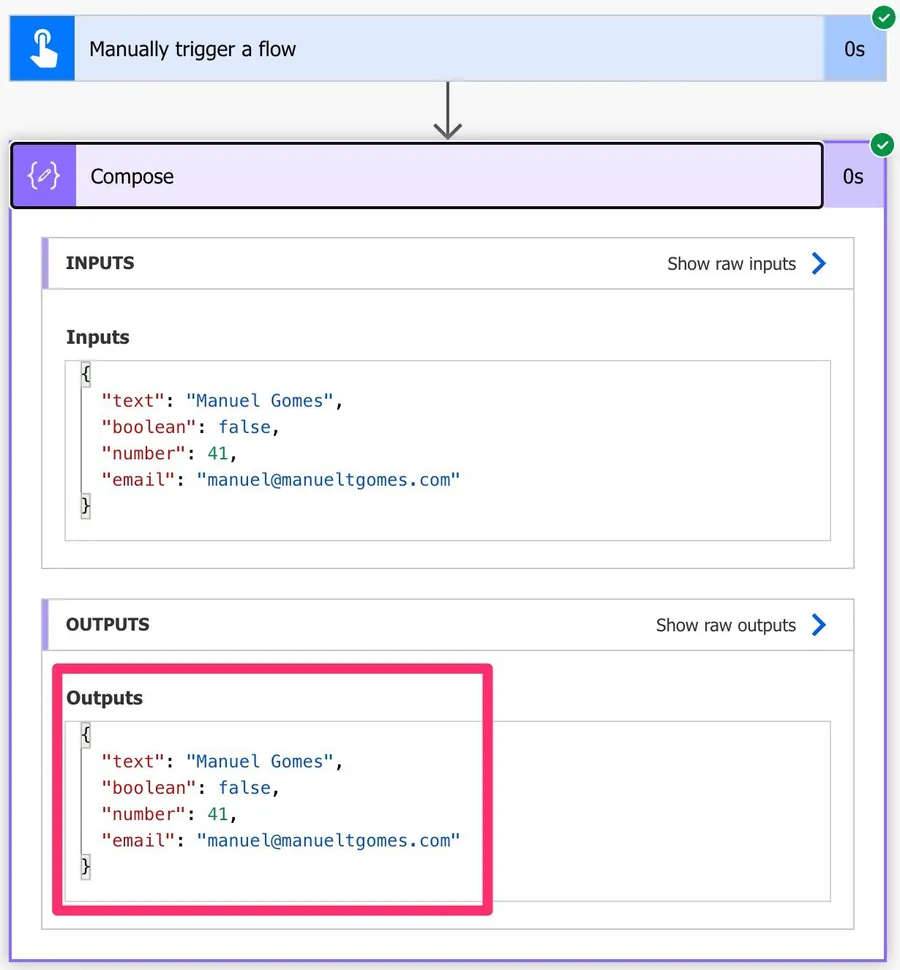The height and width of the screenshot is (970, 900).
Task: Select the OUTPUTS section header
Action: [108, 624]
